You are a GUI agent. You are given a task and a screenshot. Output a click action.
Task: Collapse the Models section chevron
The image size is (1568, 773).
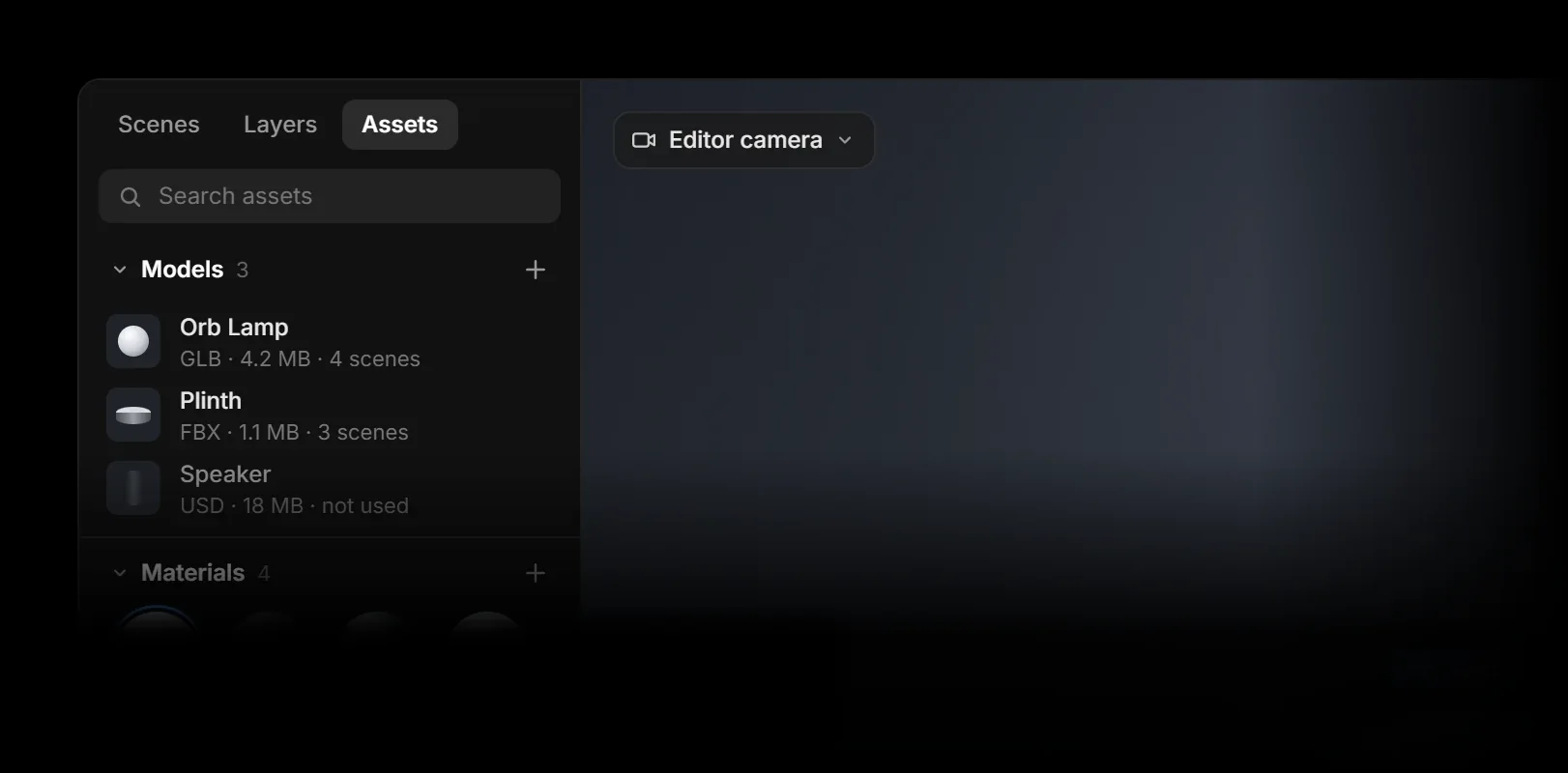(x=120, y=270)
